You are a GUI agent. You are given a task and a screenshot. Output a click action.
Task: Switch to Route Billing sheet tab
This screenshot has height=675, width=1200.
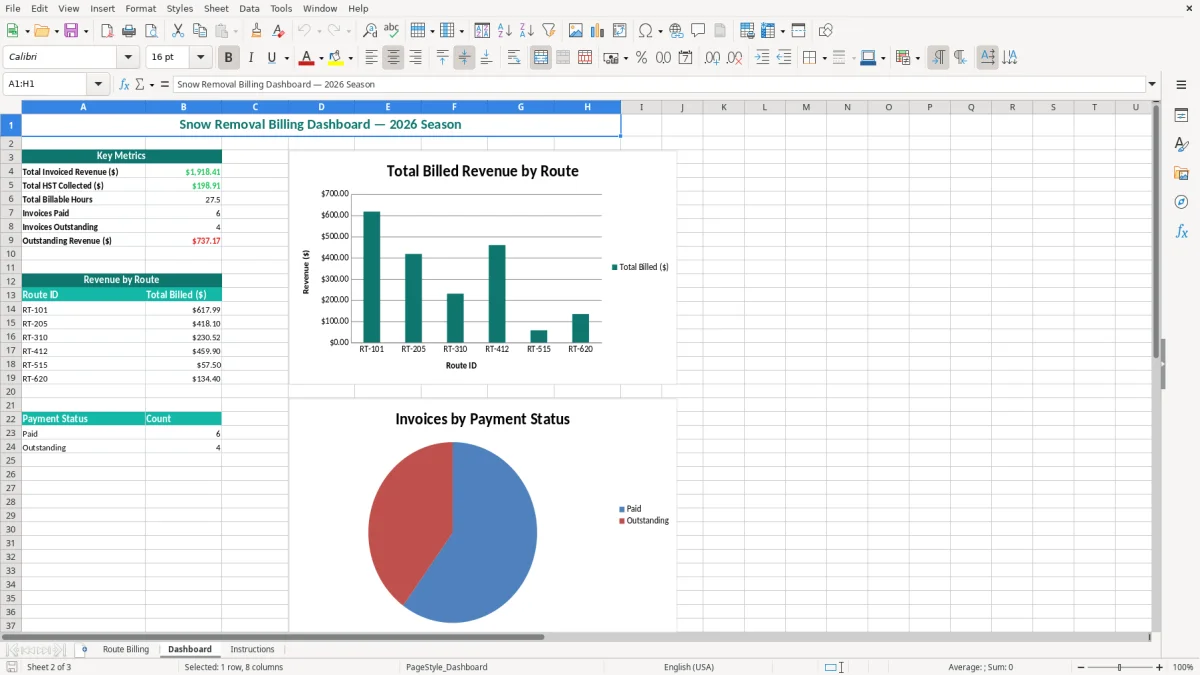[x=126, y=650]
